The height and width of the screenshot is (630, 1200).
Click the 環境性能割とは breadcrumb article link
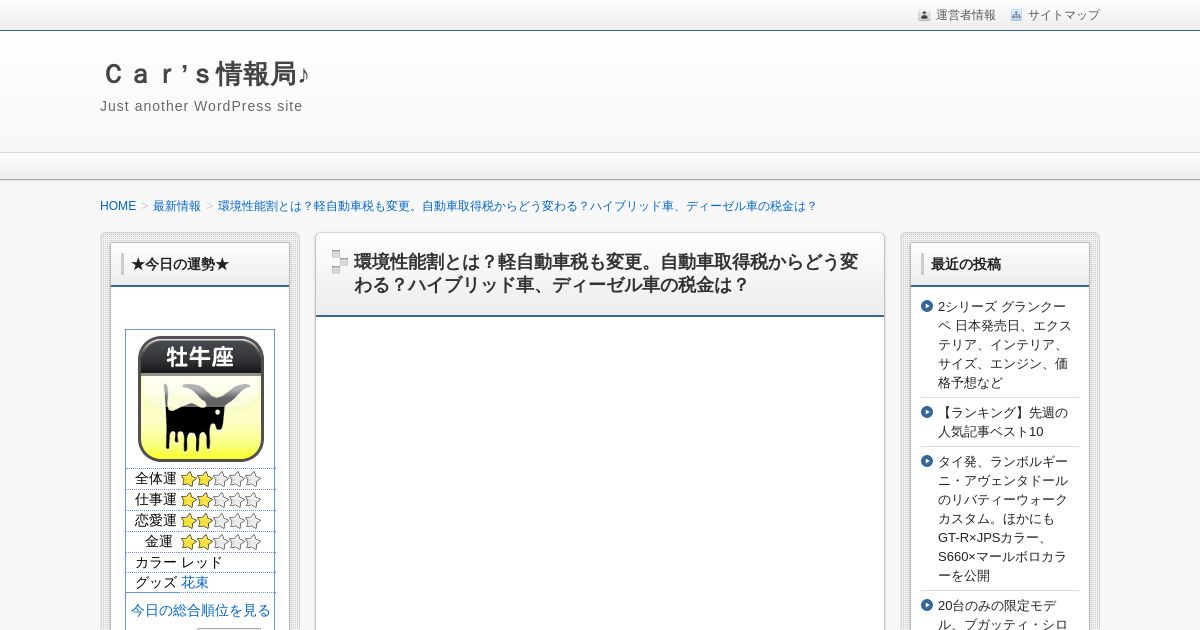pos(517,206)
